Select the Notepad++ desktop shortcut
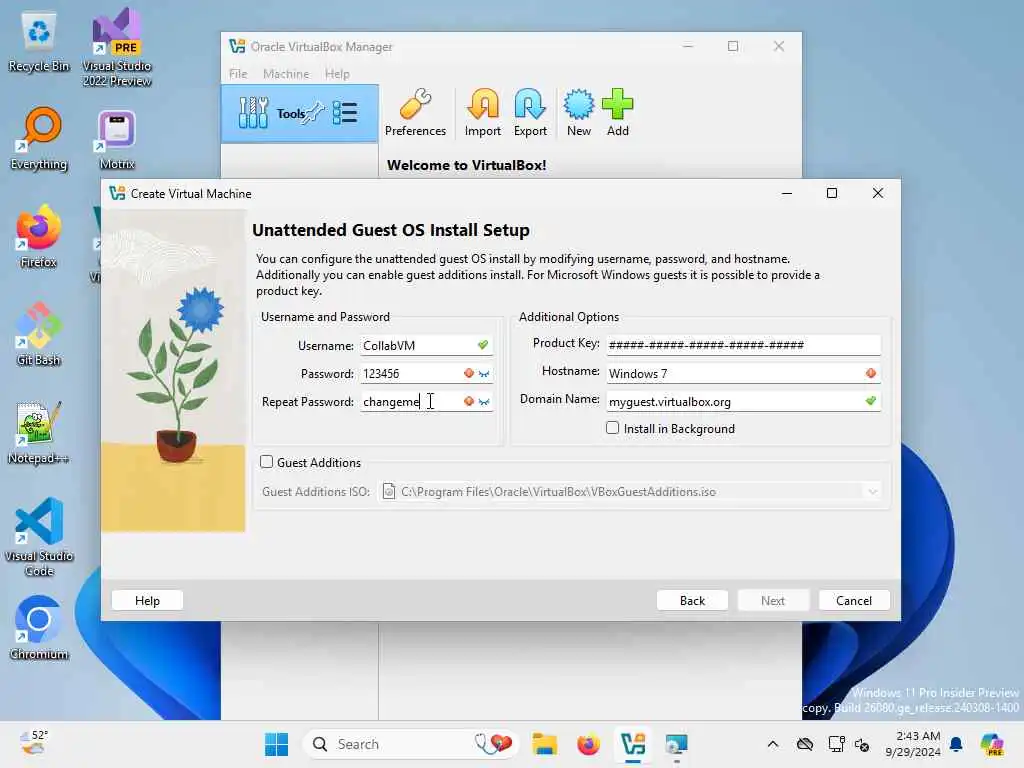 (39, 432)
